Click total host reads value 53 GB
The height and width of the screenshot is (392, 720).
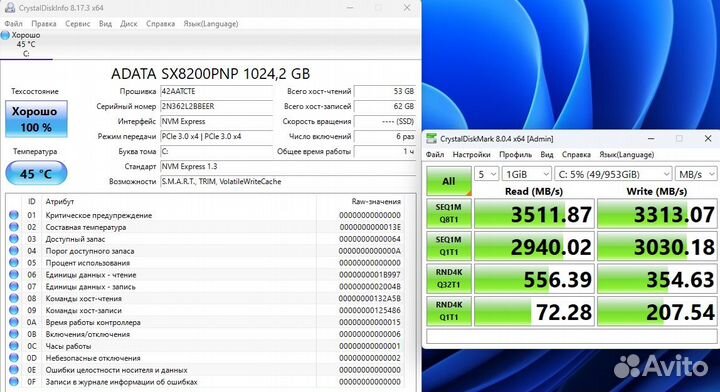tap(385, 91)
